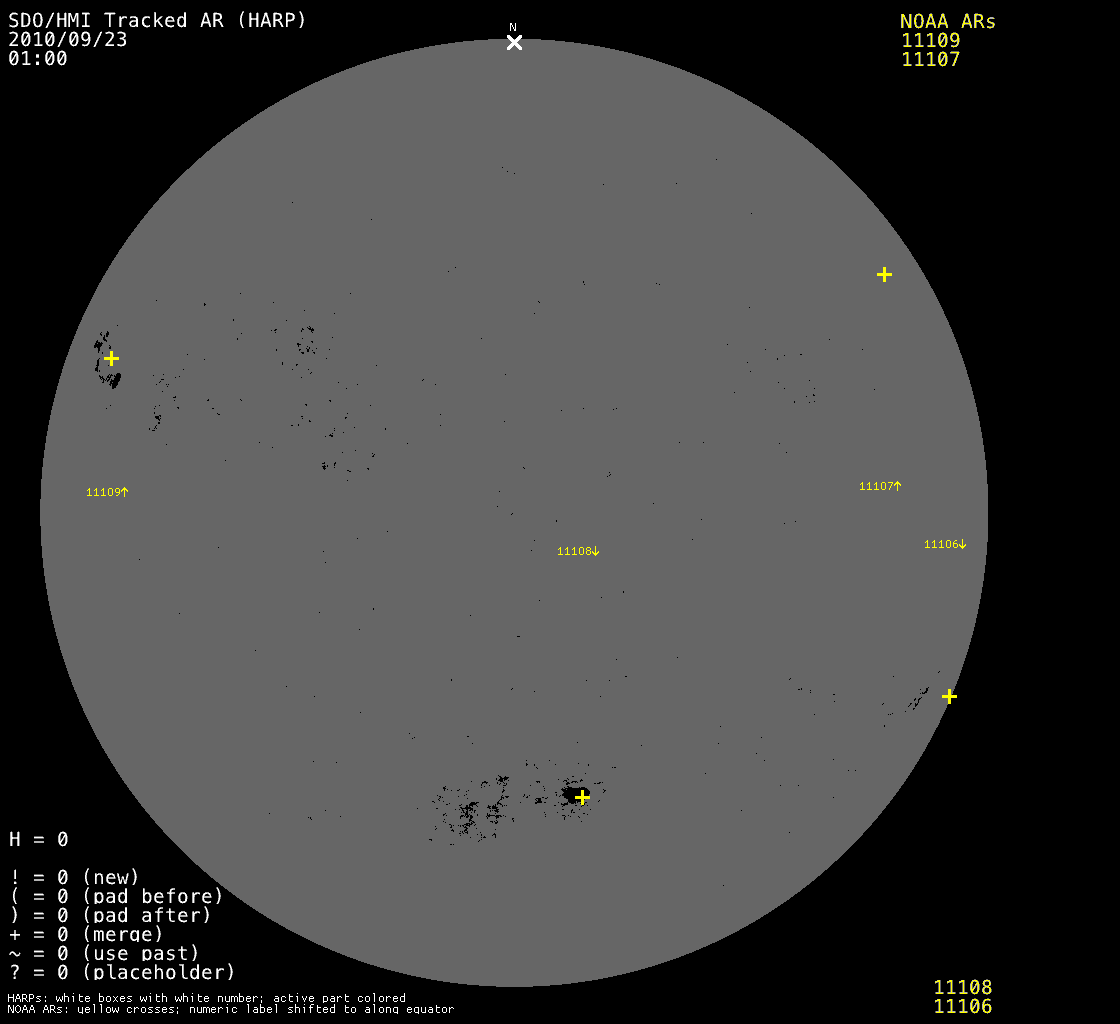Image resolution: width=1120 pixels, height=1024 pixels.
Task: Select the yellow cross for AR 11106 near limb
Action: coord(949,696)
